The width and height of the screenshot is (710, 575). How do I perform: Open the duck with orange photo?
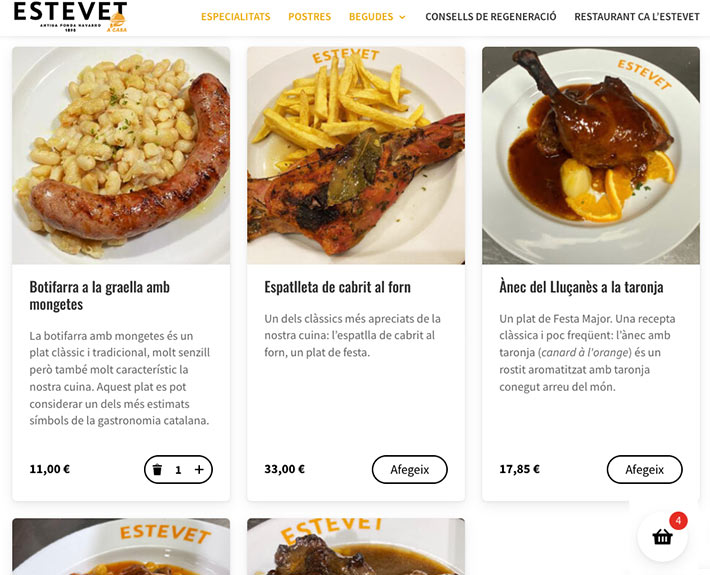[x=591, y=155]
